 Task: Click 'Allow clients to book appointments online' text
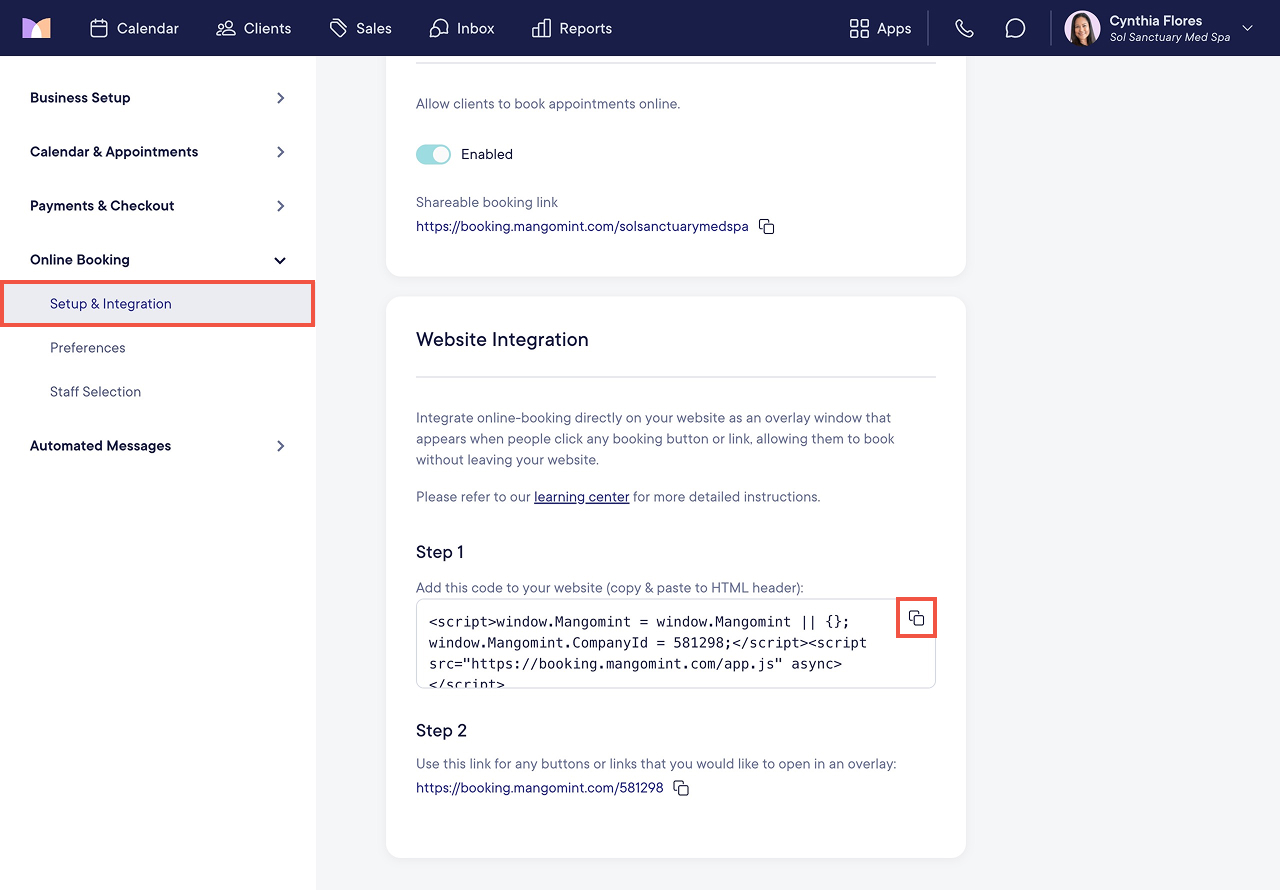548,104
